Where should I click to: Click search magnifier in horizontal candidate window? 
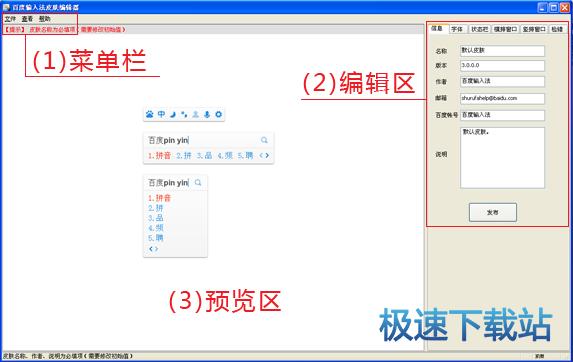264,140
